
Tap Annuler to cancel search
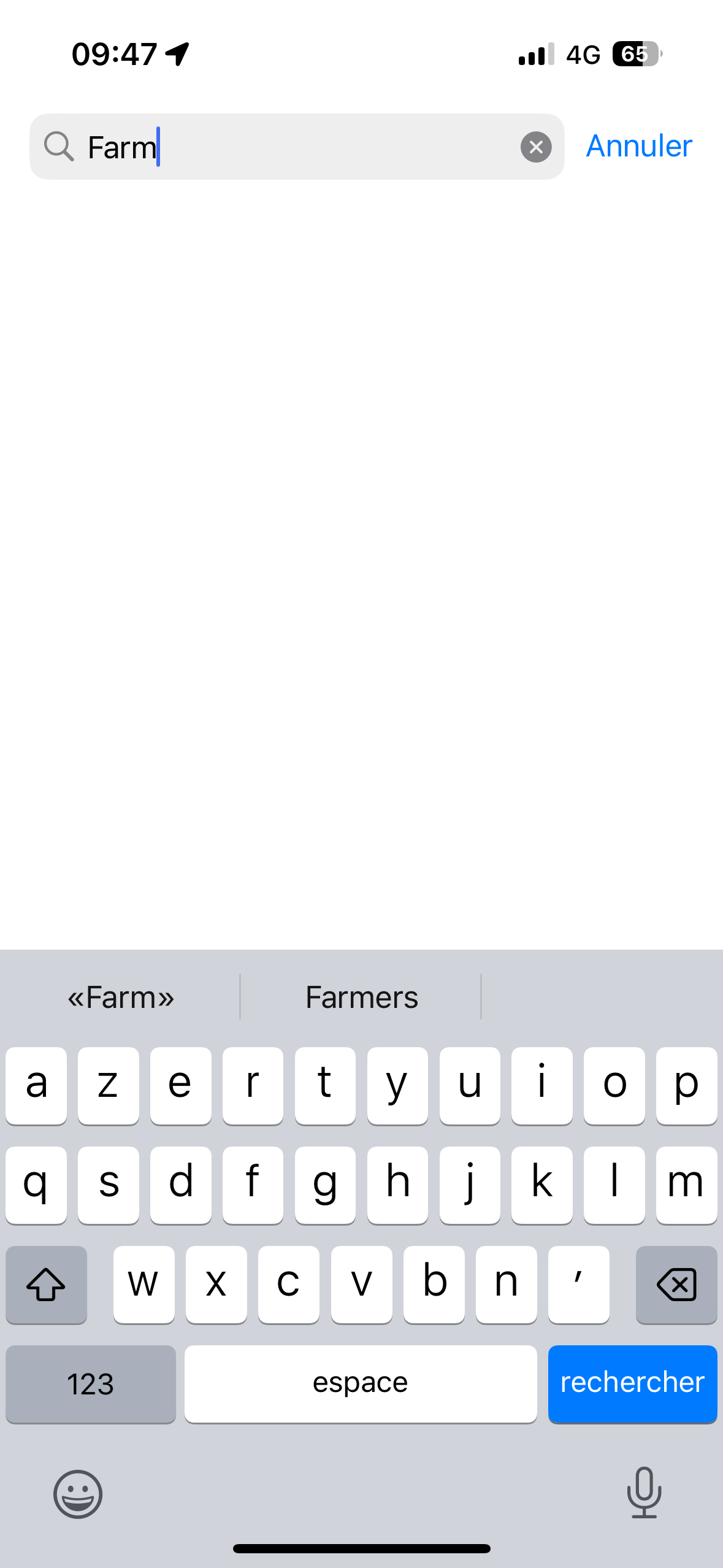(639, 147)
